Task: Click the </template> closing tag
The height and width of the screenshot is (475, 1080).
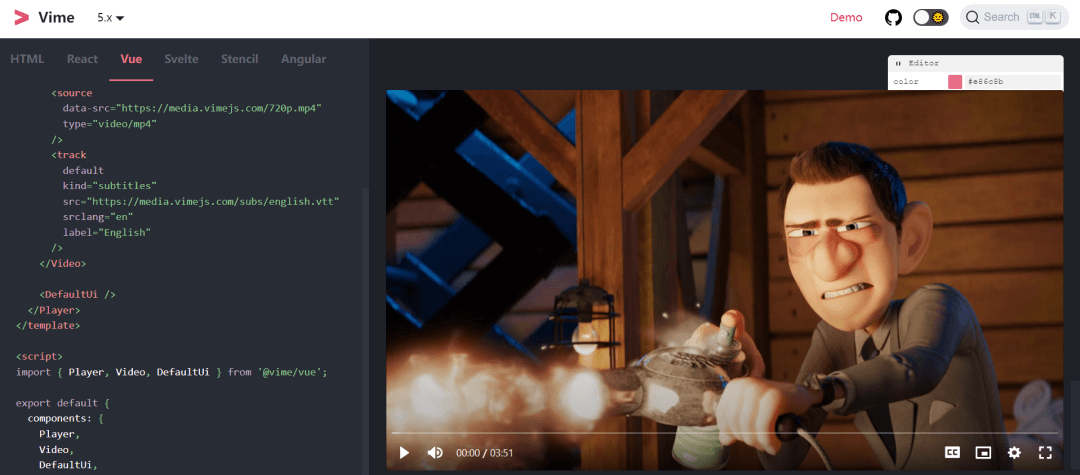Action: point(48,325)
